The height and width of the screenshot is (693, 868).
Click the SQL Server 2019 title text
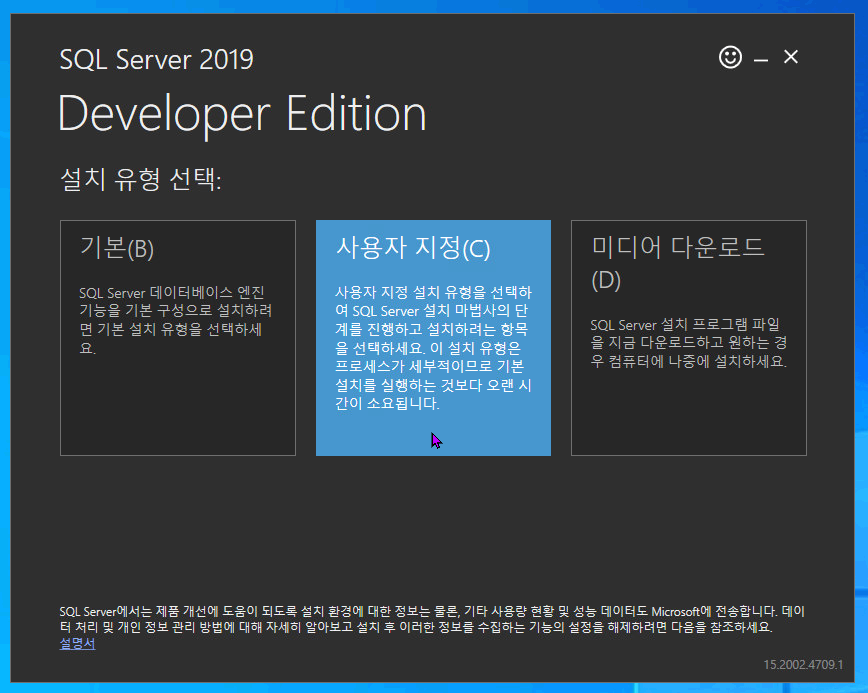point(156,59)
